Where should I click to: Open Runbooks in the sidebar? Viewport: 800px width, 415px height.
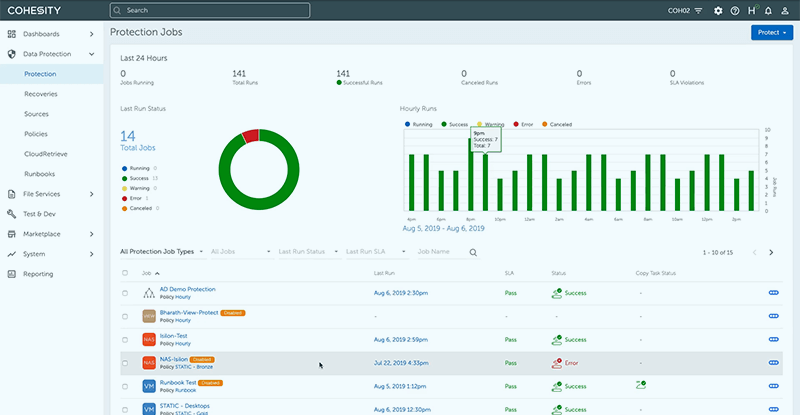[x=39, y=174]
